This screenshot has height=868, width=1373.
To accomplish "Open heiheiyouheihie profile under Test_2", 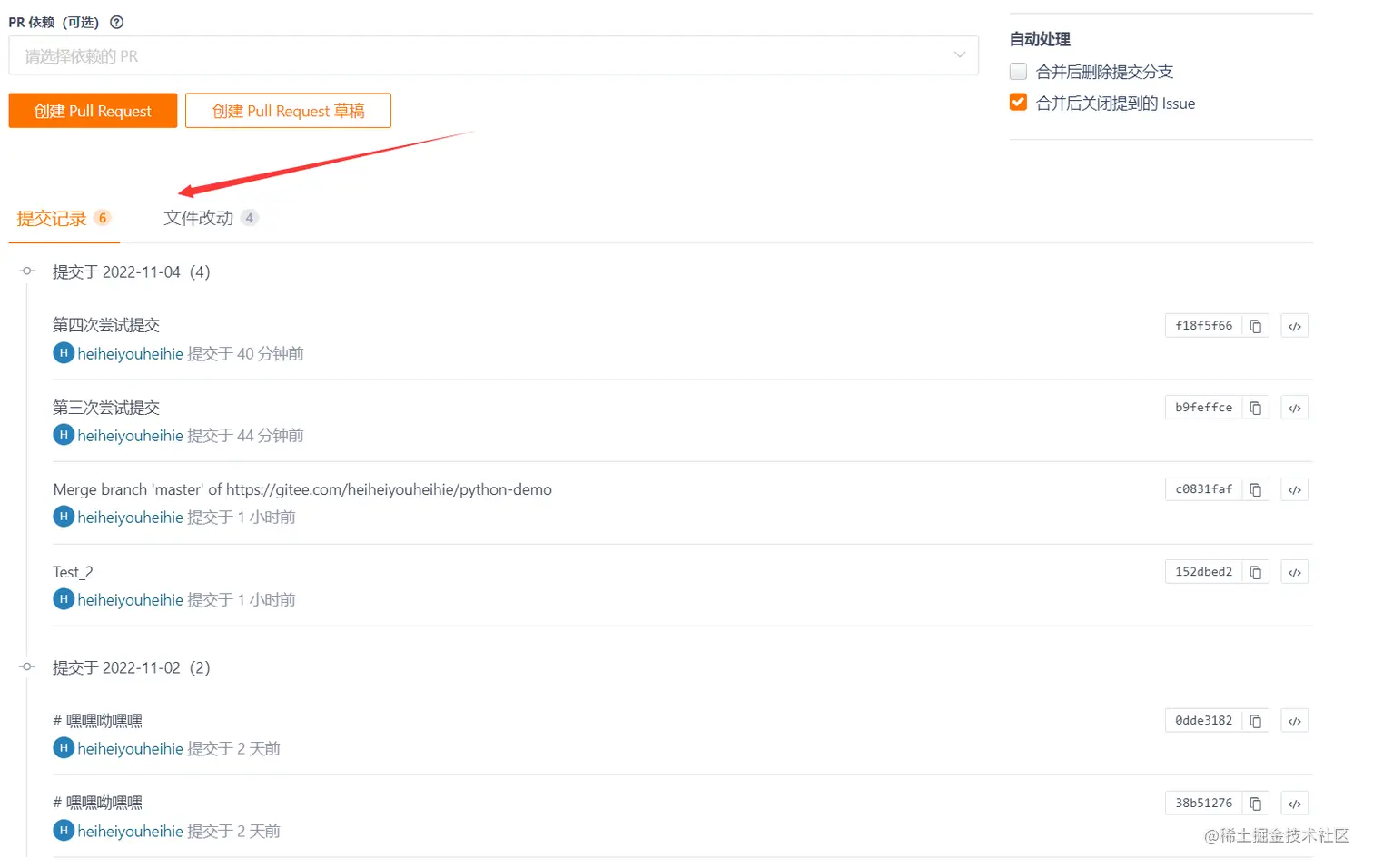I will (x=130, y=600).
